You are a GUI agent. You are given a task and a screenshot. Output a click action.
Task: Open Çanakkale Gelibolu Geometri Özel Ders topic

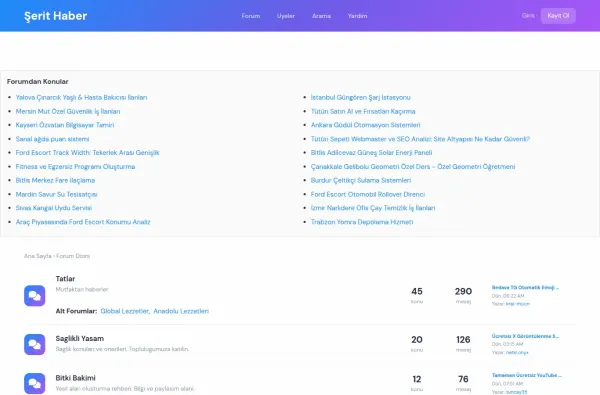[412, 166]
